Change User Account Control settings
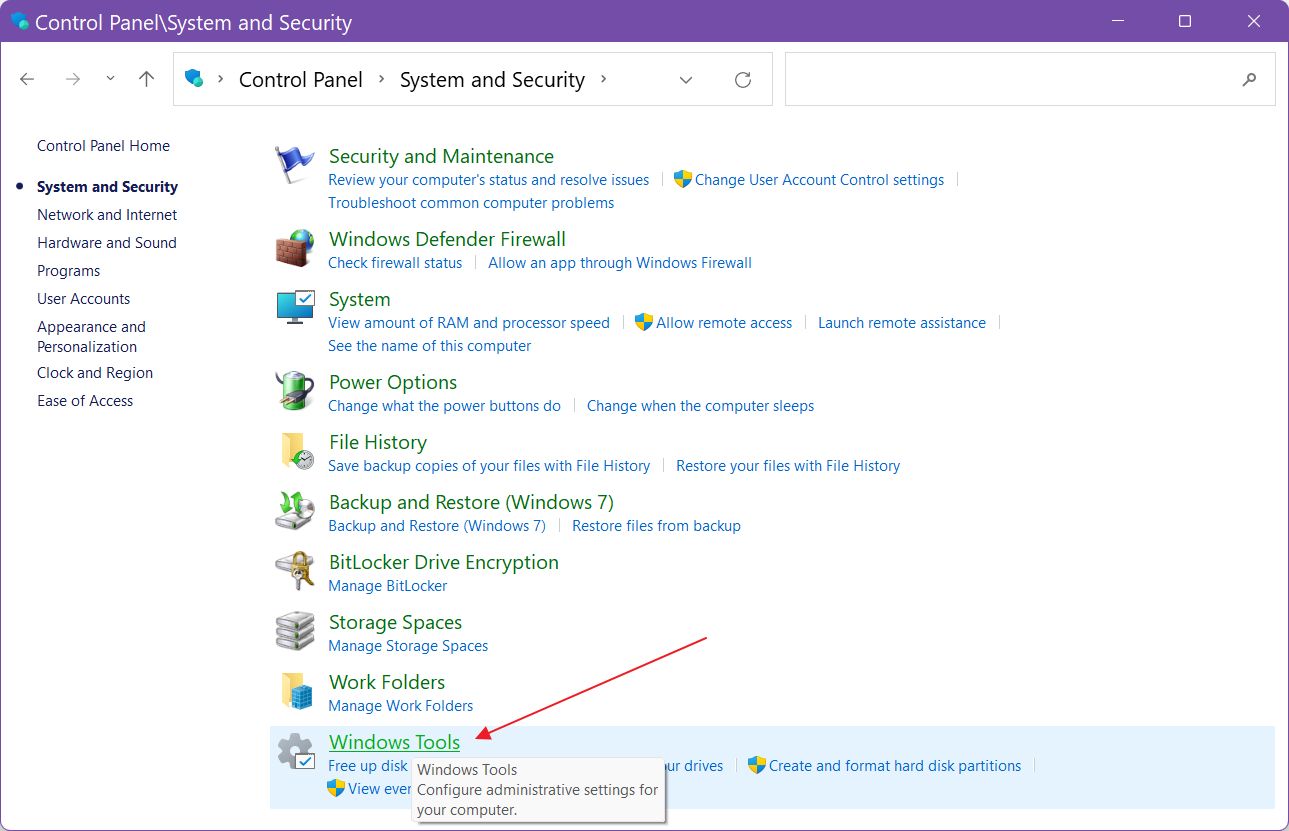The image size is (1289, 831). [819, 180]
